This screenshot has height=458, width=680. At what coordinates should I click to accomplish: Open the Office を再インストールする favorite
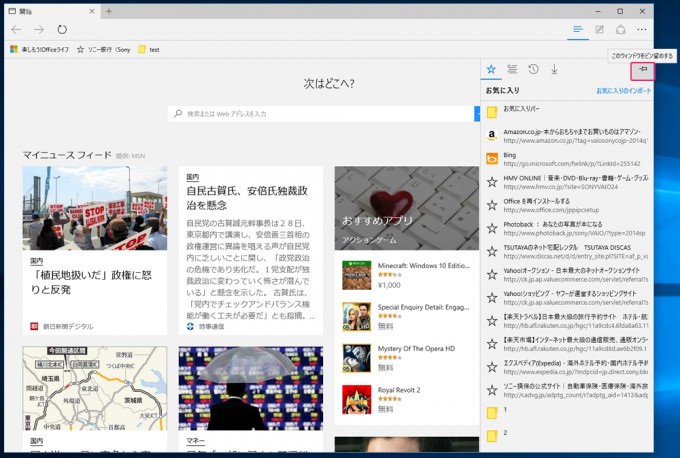coord(567,205)
